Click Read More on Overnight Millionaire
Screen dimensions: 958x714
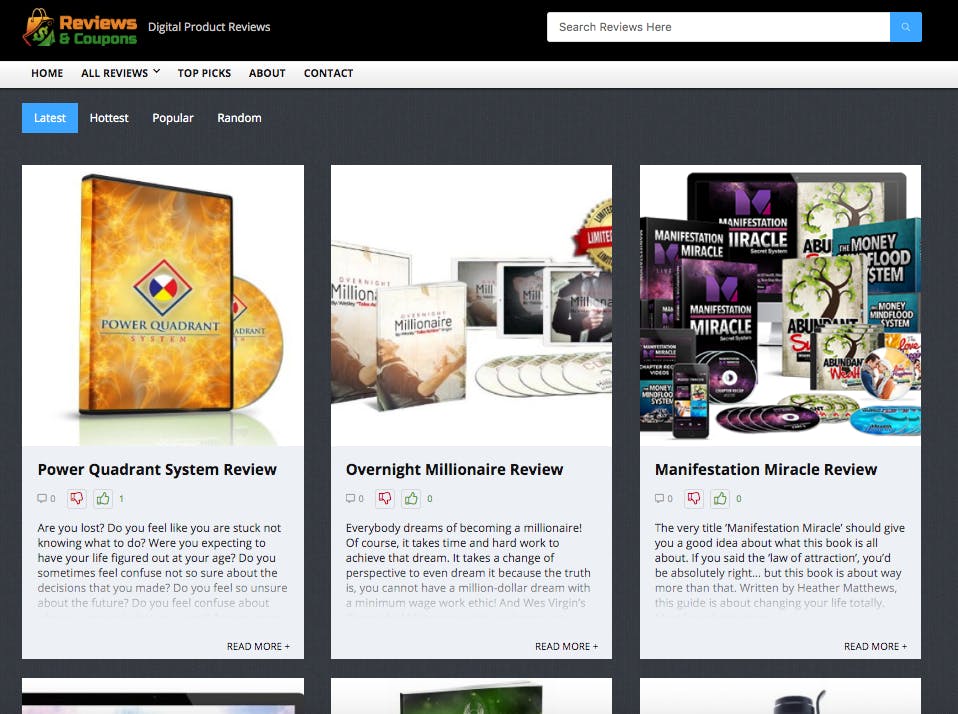point(566,646)
